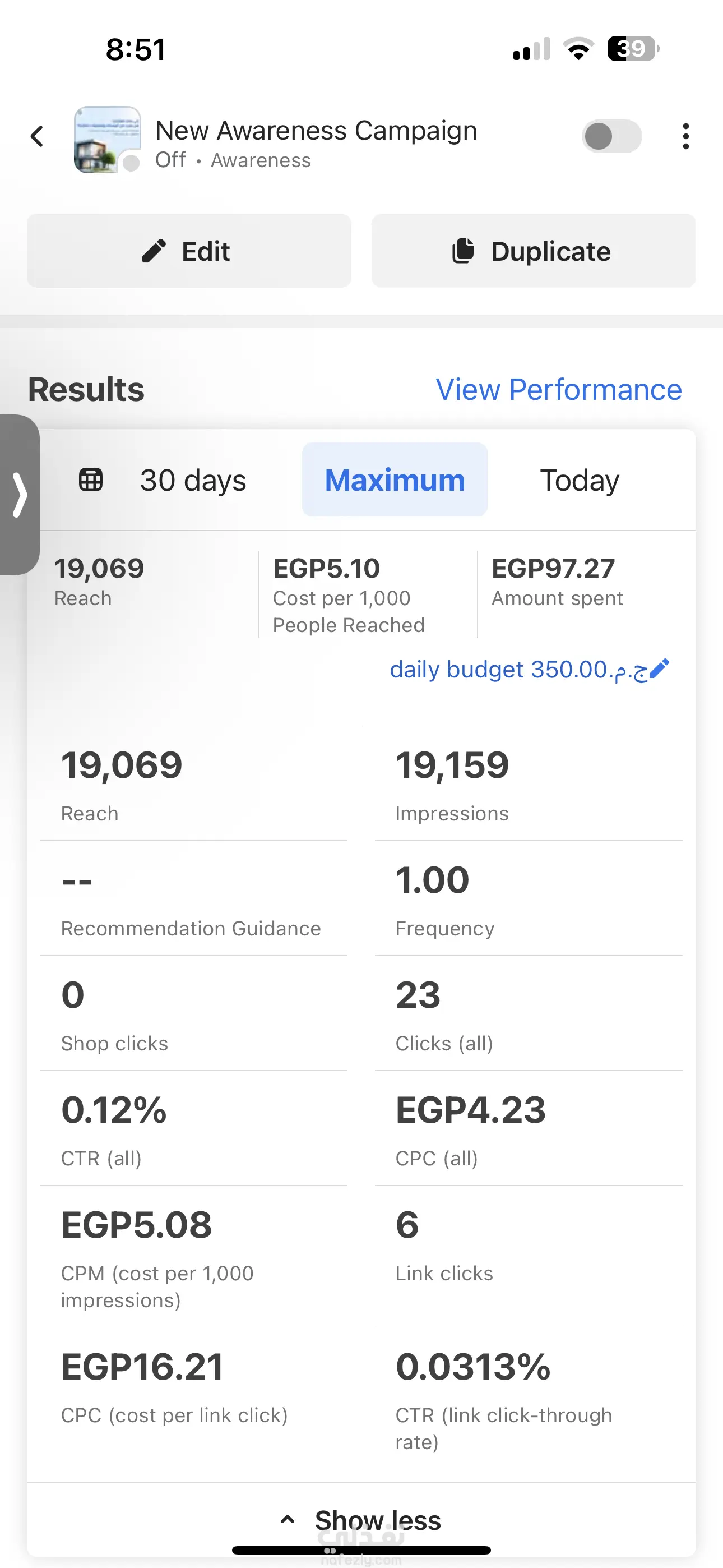This screenshot has width=723, height=1568.
Task: Tap the calendar grid date icon
Action: point(91,479)
